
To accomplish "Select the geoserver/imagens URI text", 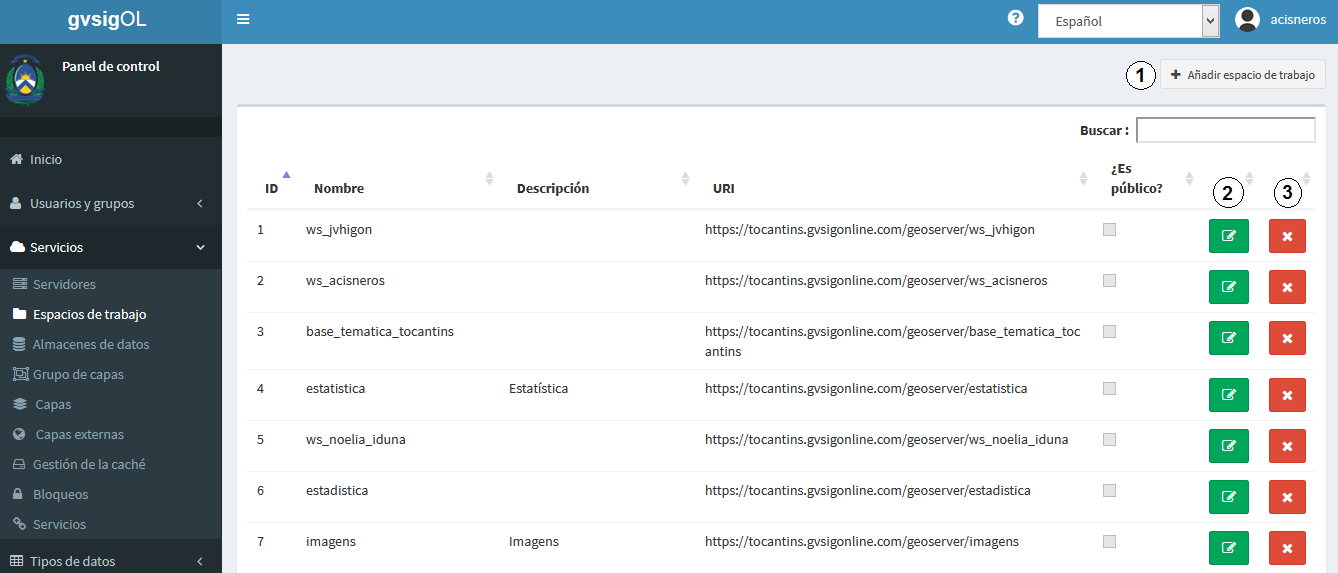I will tap(862, 541).
